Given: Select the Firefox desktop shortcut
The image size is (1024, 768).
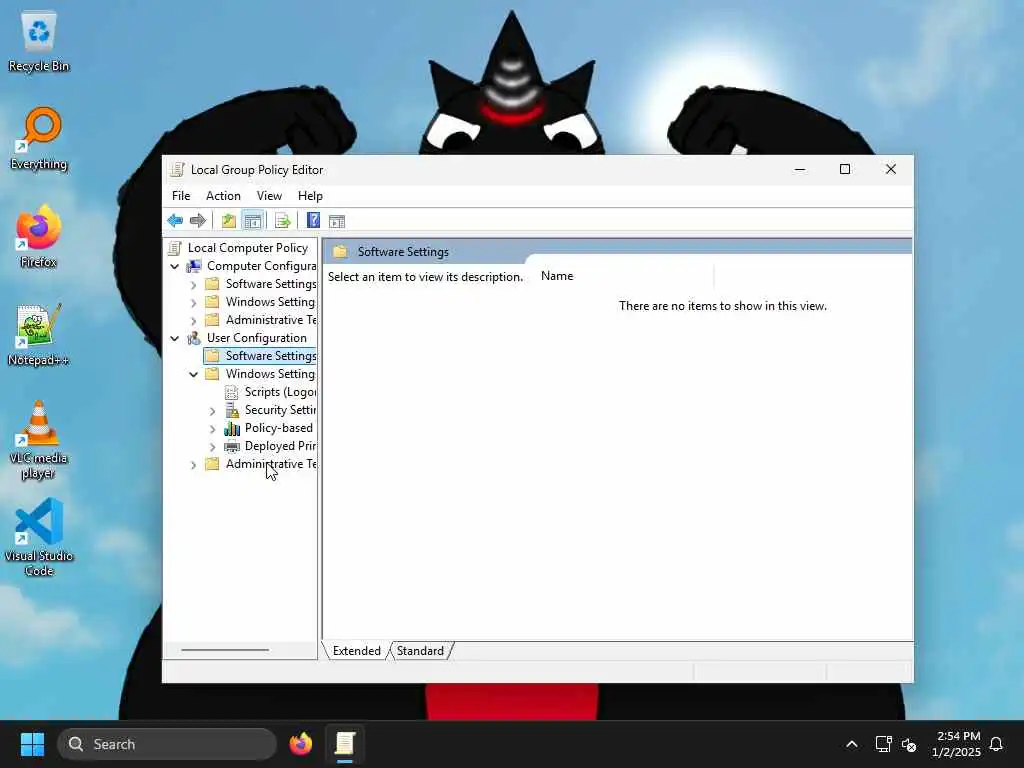Looking at the screenshot, I should click(39, 236).
